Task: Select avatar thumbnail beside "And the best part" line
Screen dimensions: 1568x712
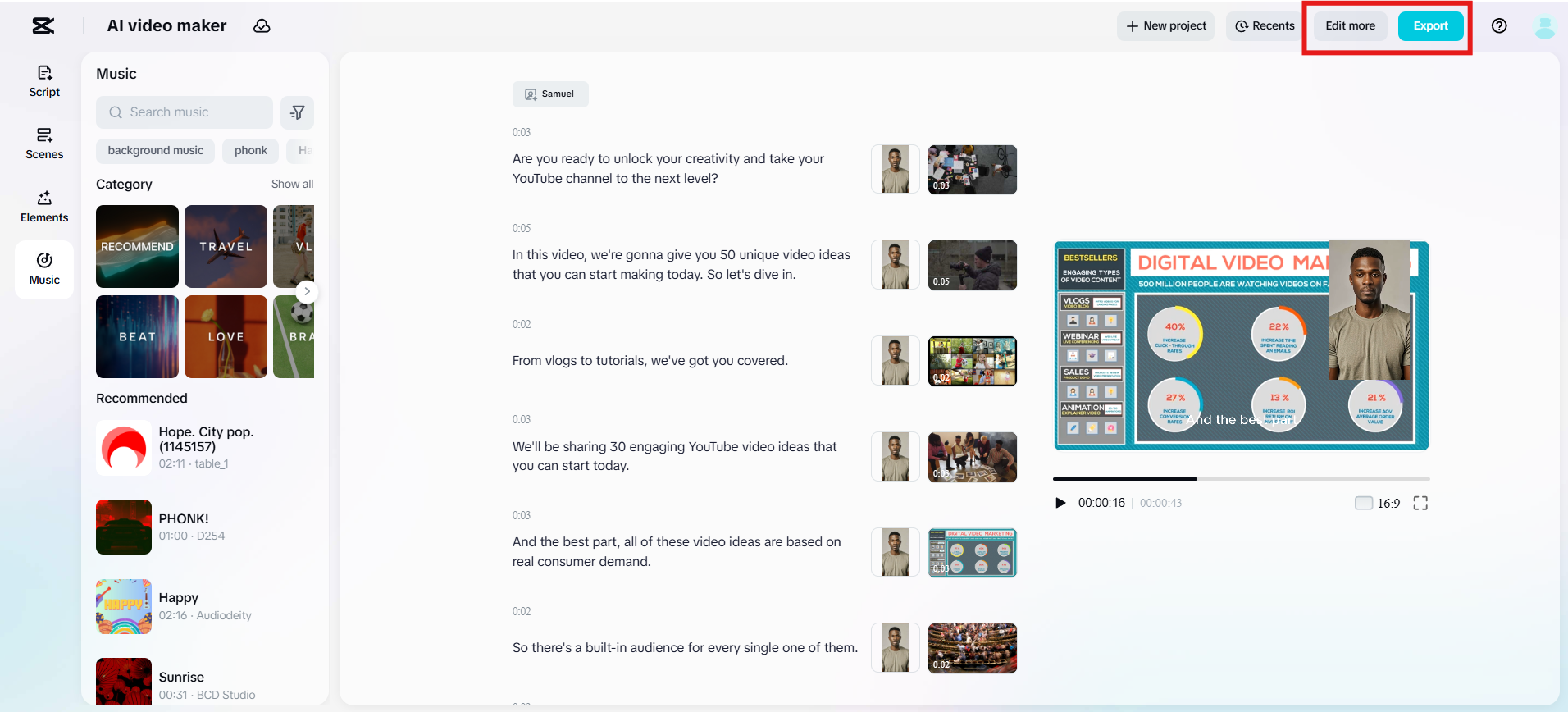Action: click(896, 553)
